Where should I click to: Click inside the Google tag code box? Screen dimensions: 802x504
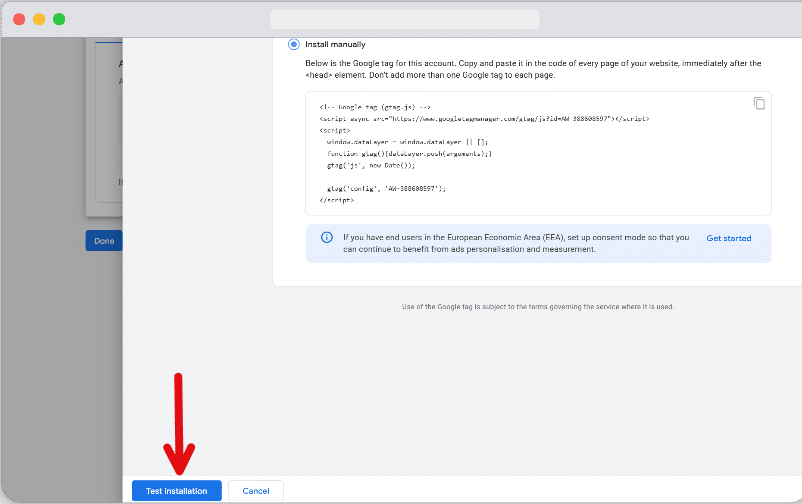coord(538,154)
